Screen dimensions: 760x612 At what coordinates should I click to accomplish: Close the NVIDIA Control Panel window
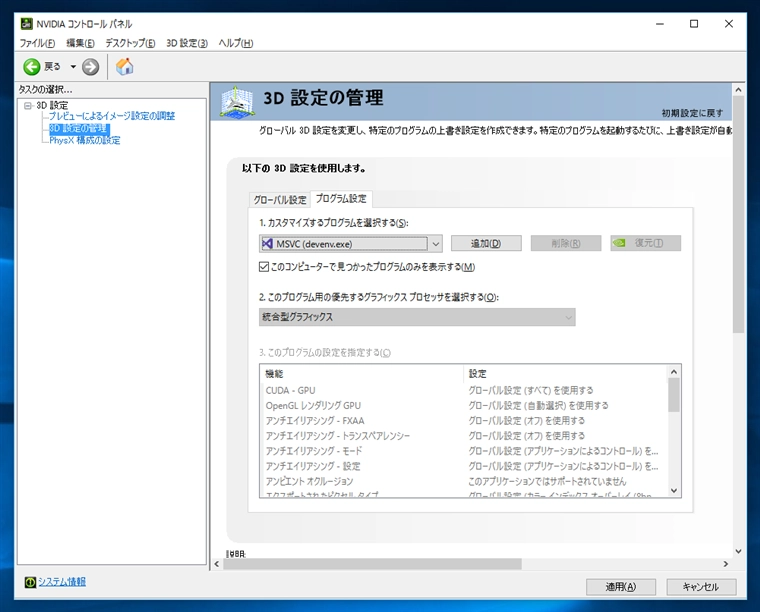coord(728,24)
